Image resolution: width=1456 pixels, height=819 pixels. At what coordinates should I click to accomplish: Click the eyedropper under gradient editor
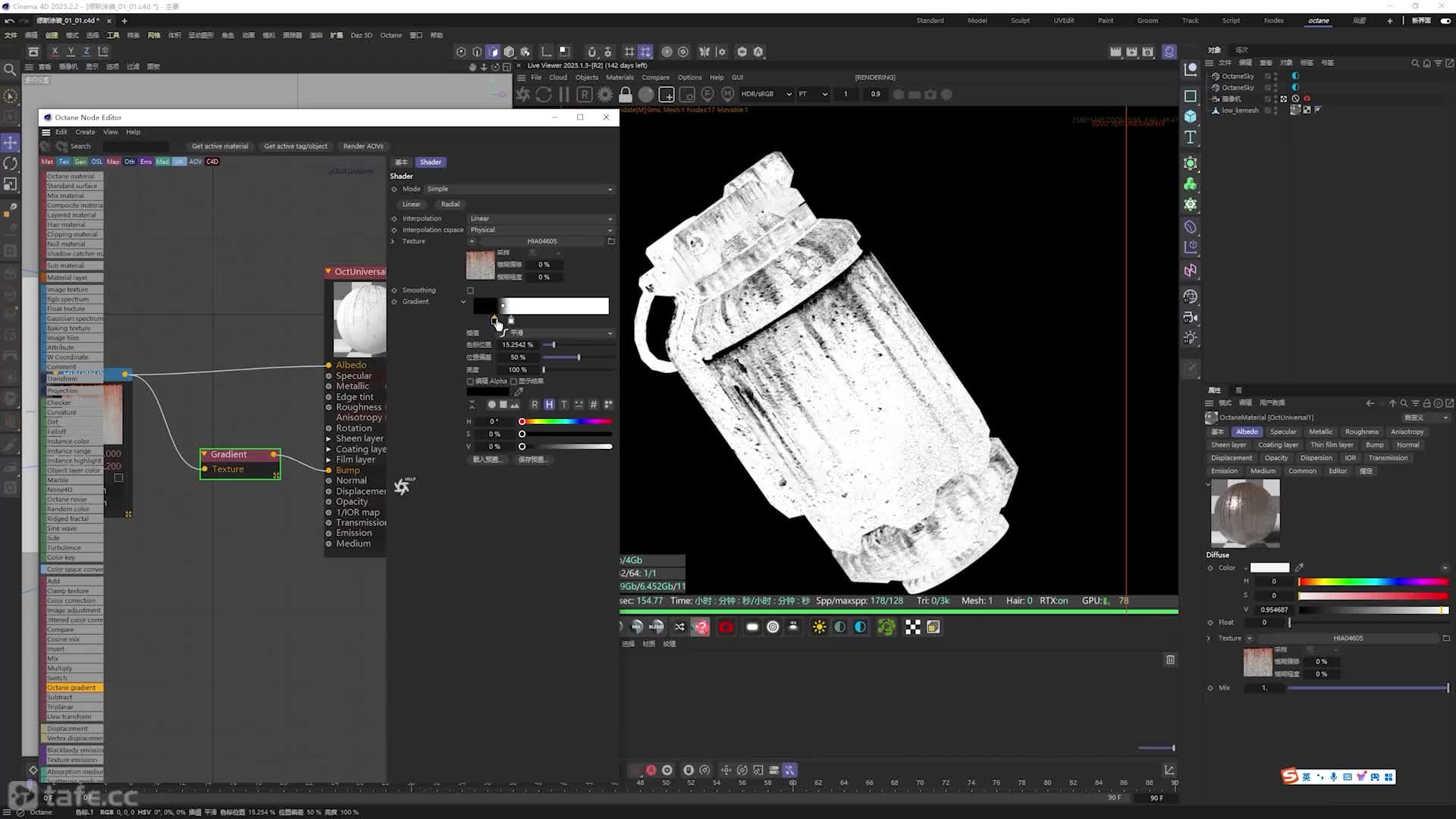point(519,392)
